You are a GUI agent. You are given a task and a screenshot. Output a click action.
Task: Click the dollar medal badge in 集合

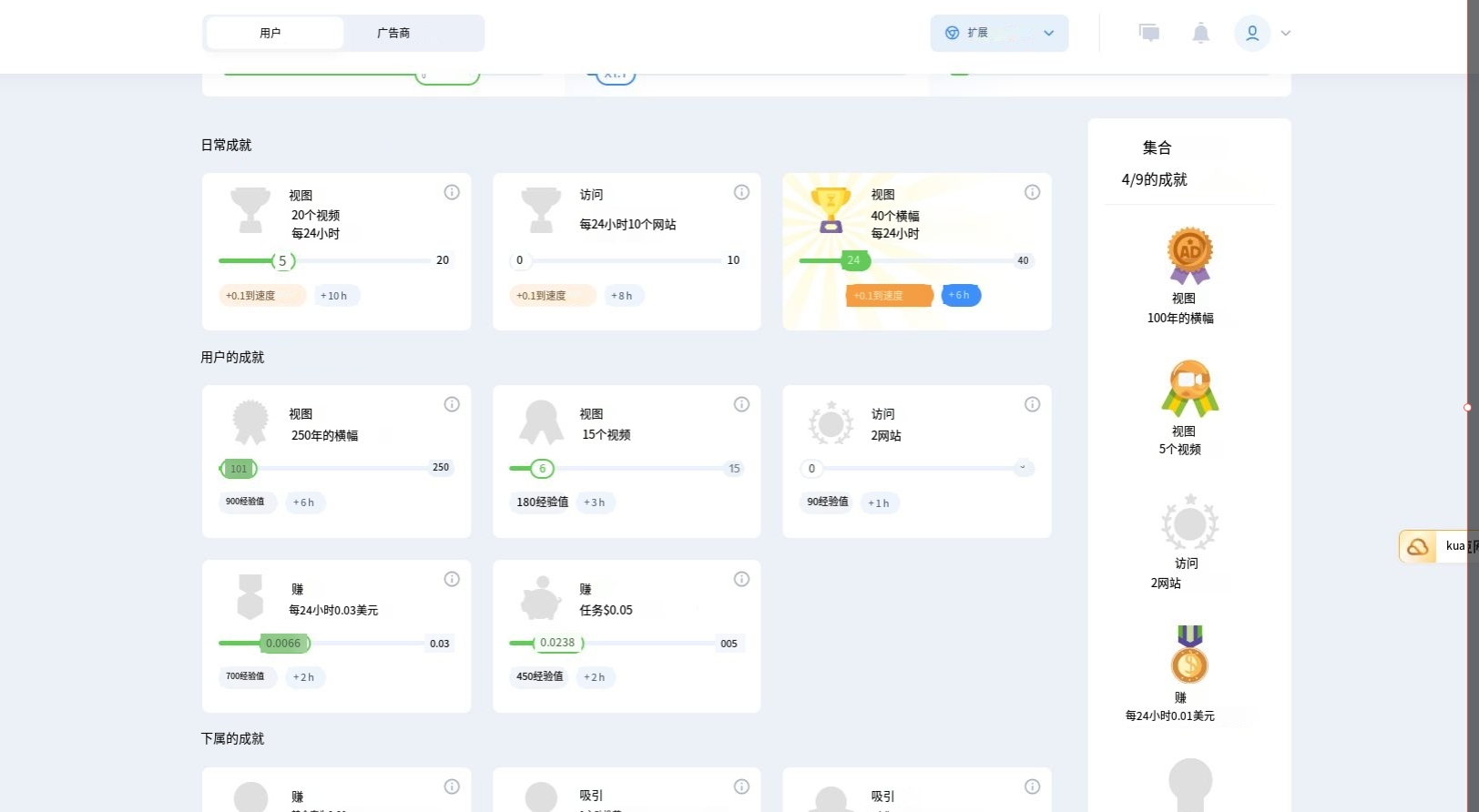click(1189, 655)
